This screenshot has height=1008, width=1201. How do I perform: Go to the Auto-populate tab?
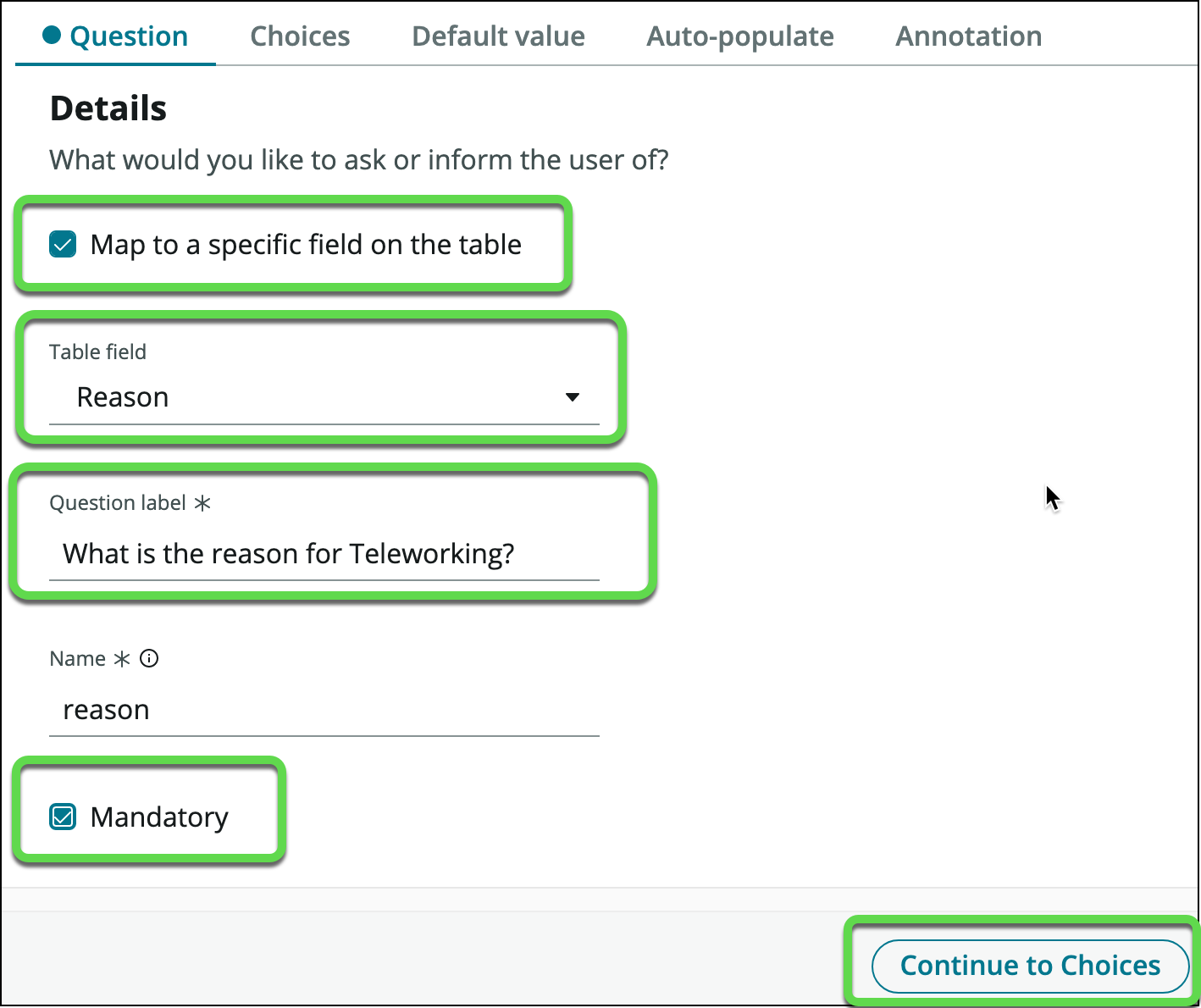tap(740, 36)
